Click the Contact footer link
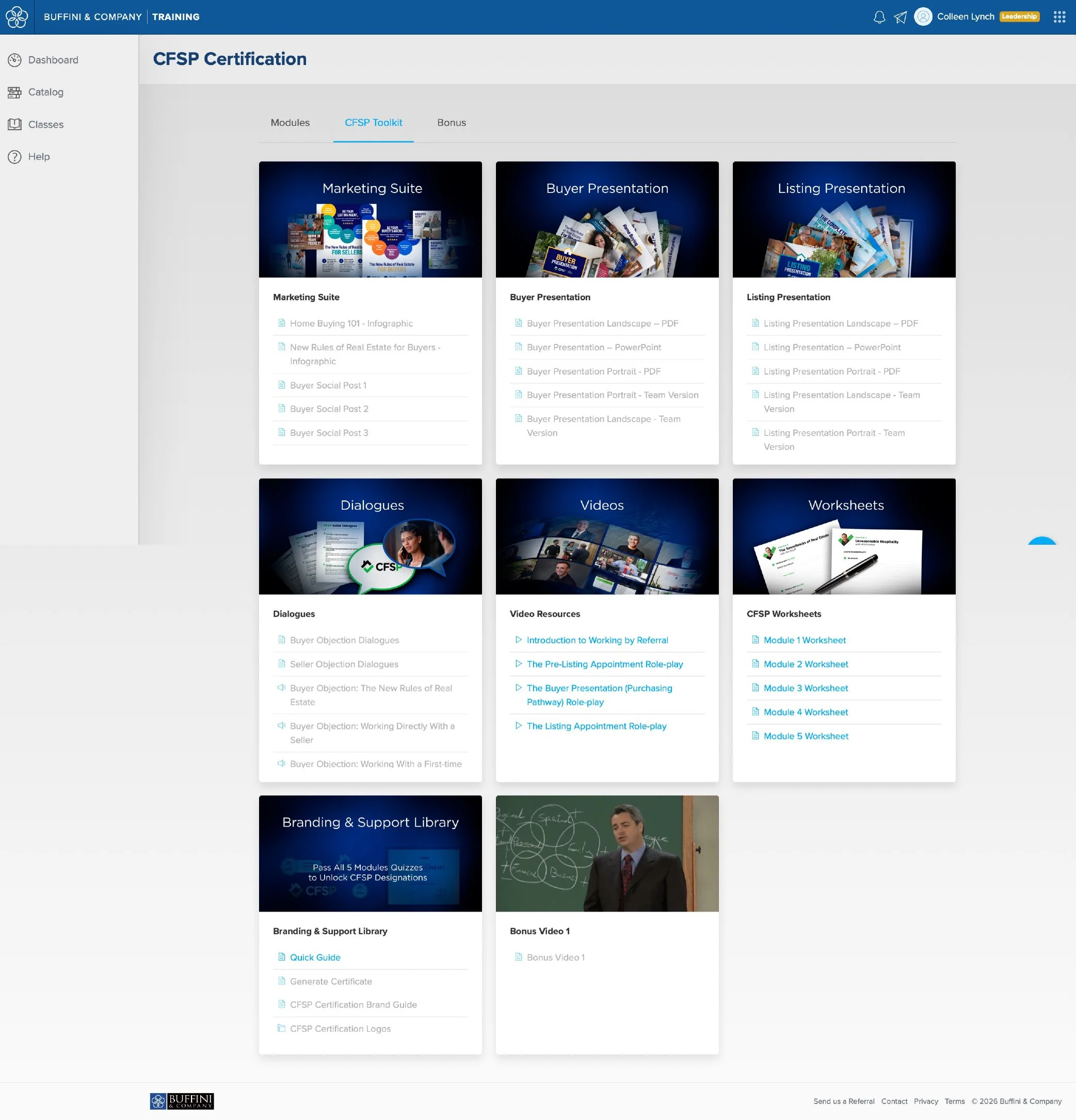Image resolution: width=1076 pixels, height=1120 pixels. pyautogui.click(x=894, y=1101)
